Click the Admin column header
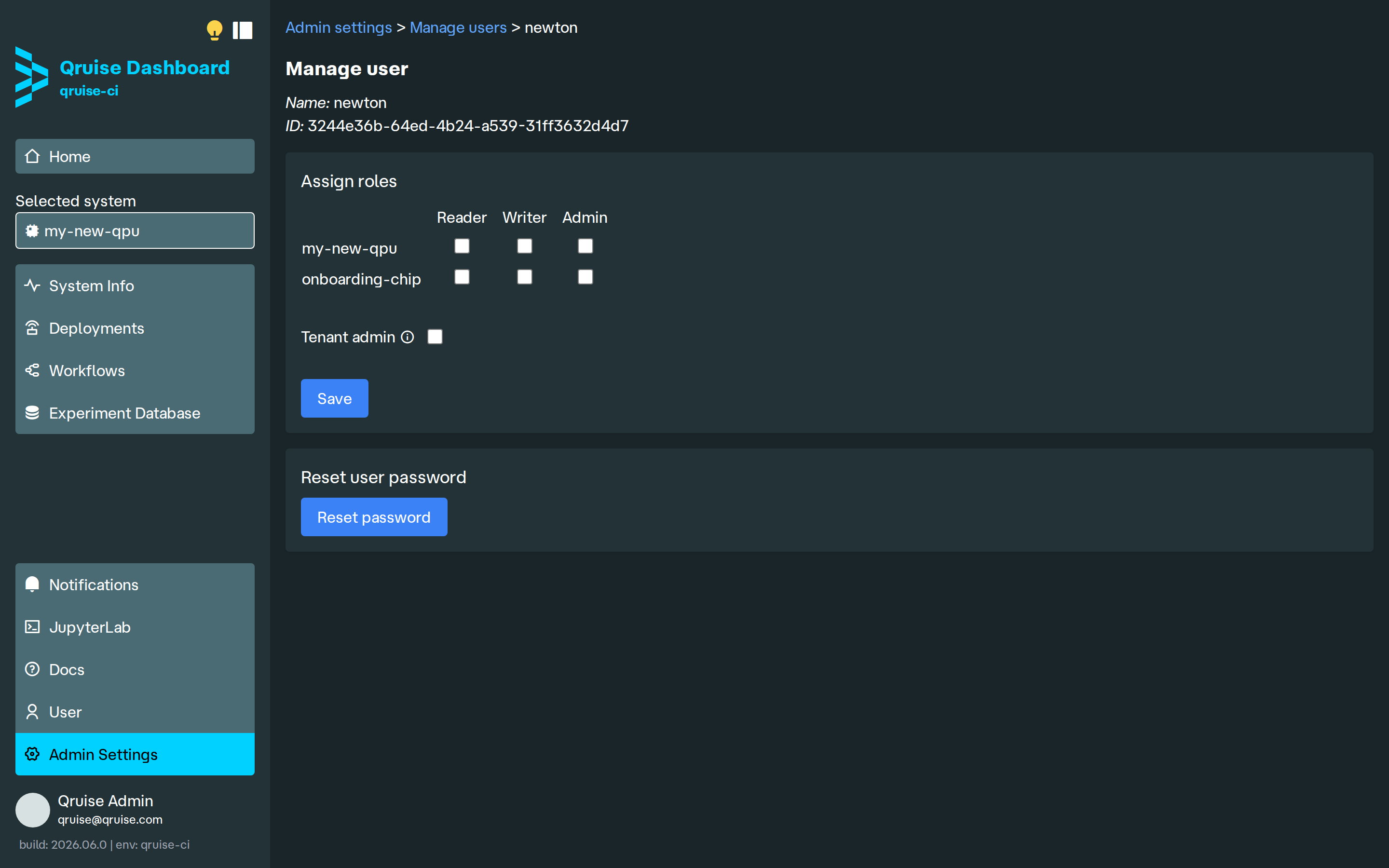Screen dimensions: 1389x868 (585, 217)
